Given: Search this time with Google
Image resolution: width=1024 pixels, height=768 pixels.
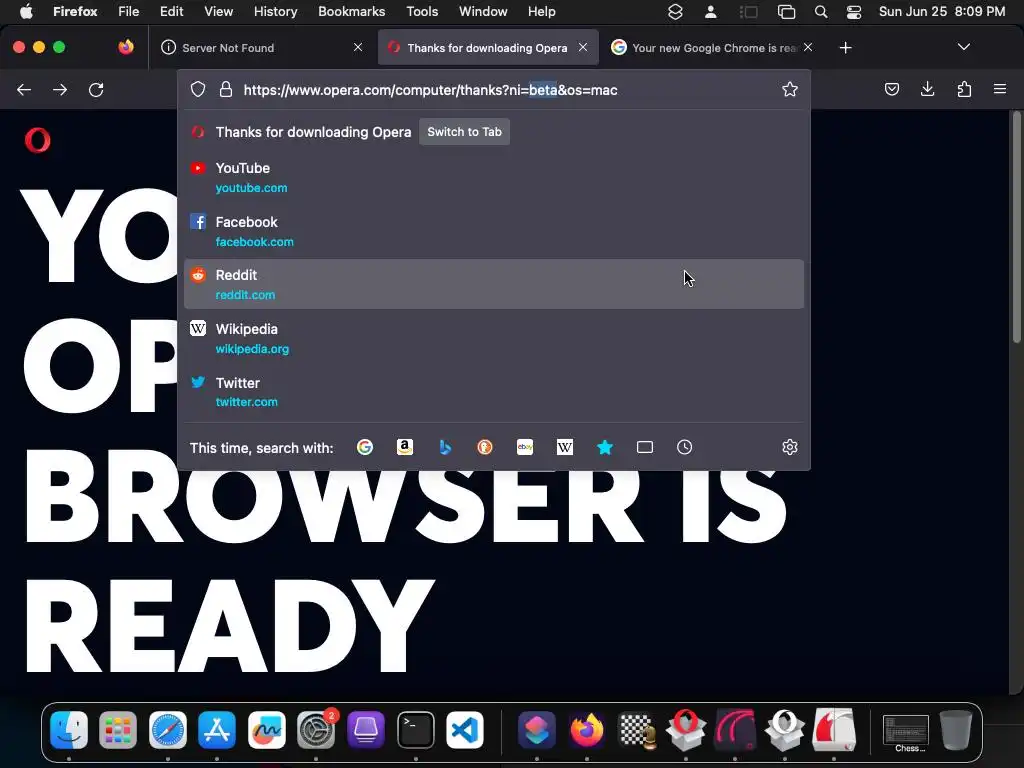Looking at the screenshot, I should pos(365,447).
